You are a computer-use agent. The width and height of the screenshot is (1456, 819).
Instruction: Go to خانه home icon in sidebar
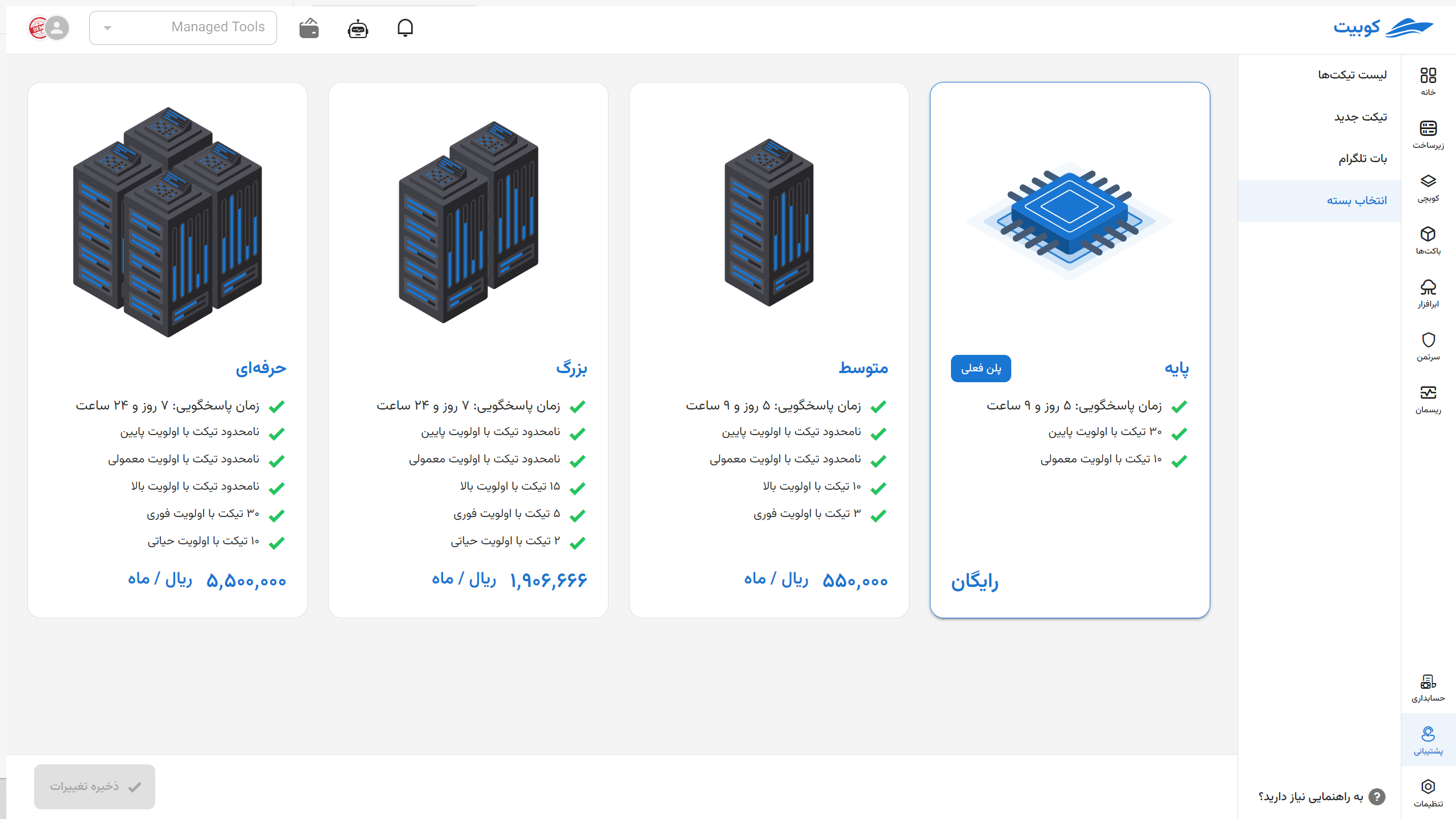tap(1428, 82)
